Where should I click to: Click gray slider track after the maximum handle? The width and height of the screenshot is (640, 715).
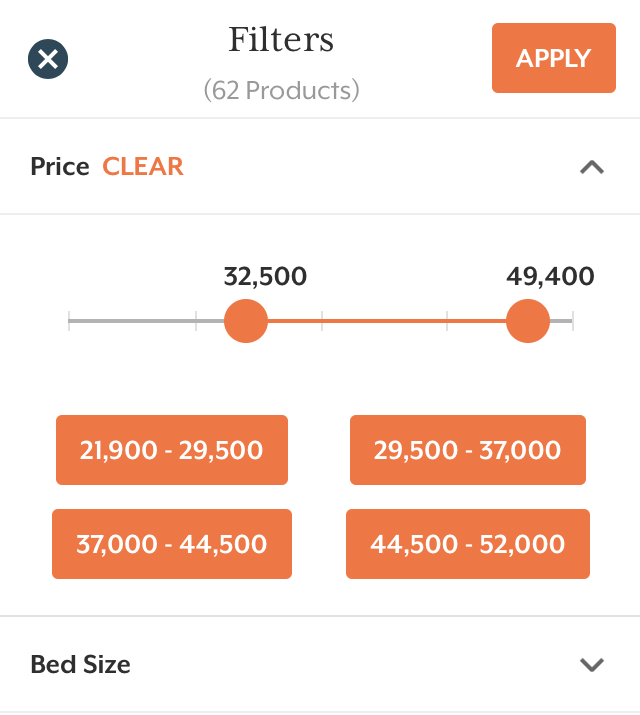click(x=561, y=321)
